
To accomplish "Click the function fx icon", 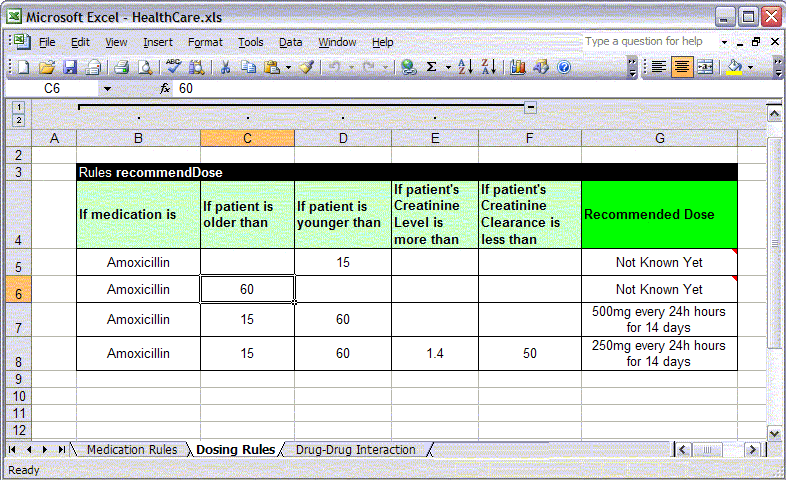I will coord(164,89).
